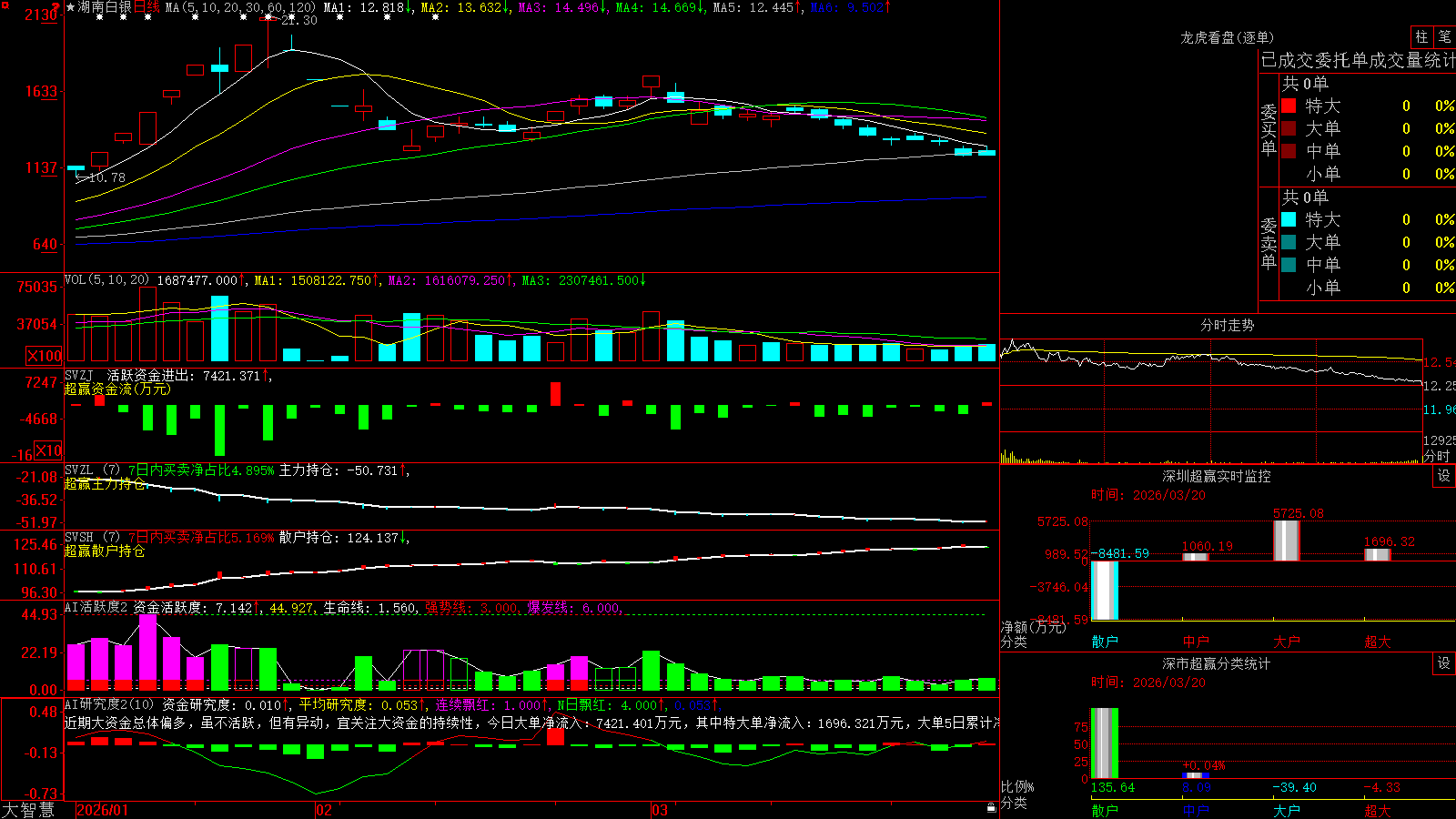1456x819 pixels.
Task: Click the teal 中单 sell-order swatch
Action: (1289, 265)
